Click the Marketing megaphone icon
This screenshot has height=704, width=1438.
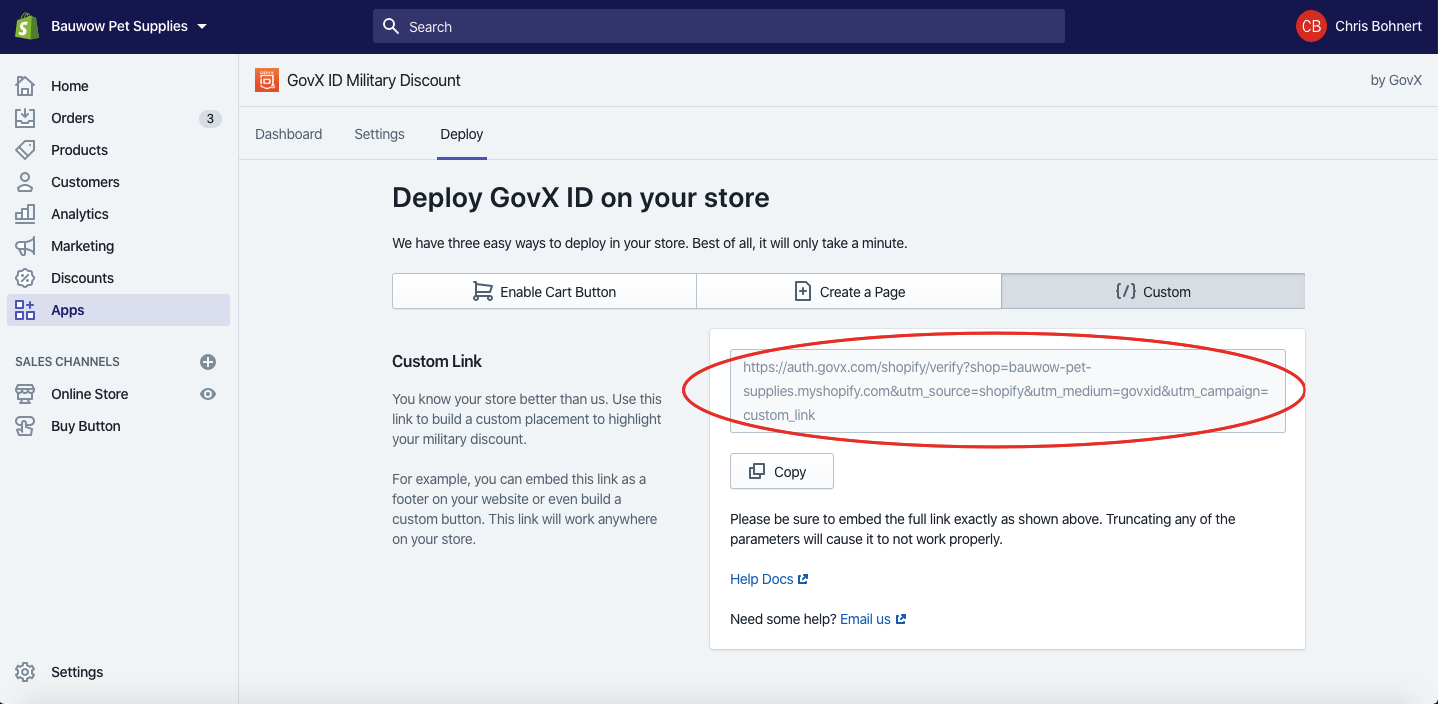click(25, 246)
